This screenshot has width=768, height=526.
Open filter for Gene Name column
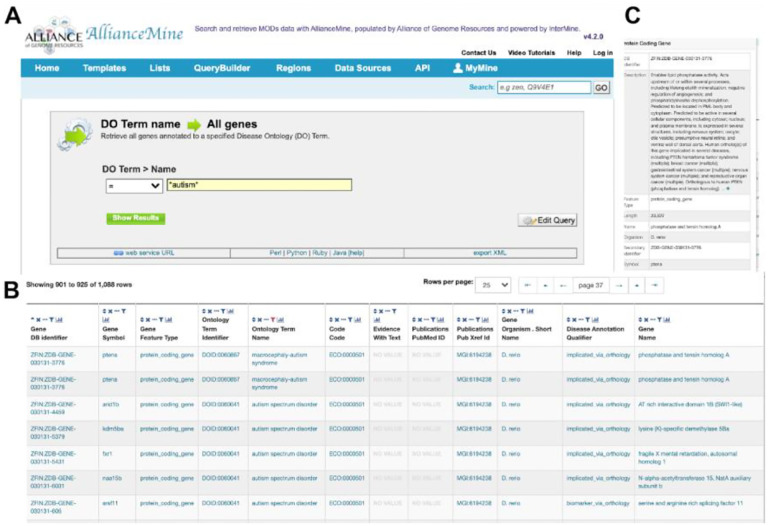pyautogui.click(x=660, y=320)
